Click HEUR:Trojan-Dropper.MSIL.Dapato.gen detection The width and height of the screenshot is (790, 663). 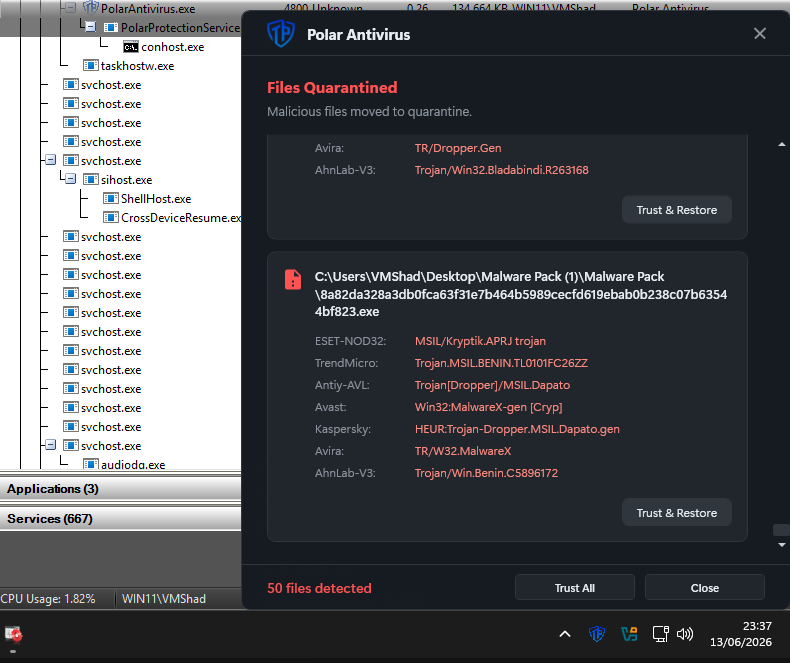pyautogui.click(x=517, y=429)
